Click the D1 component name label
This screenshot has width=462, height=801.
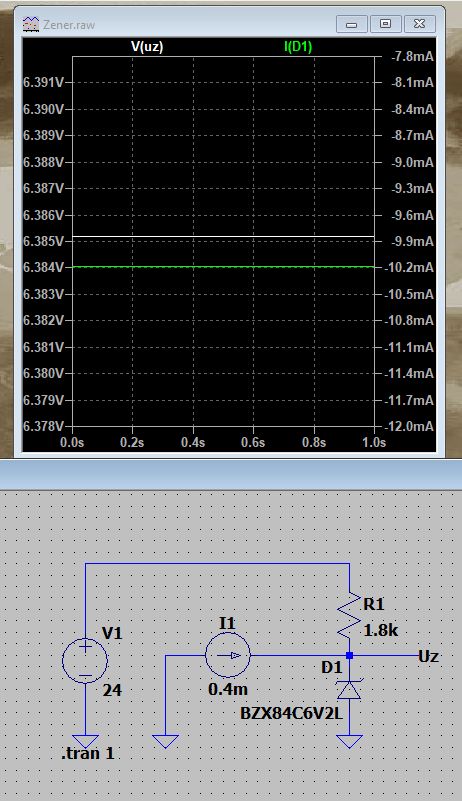coord(332,668)
